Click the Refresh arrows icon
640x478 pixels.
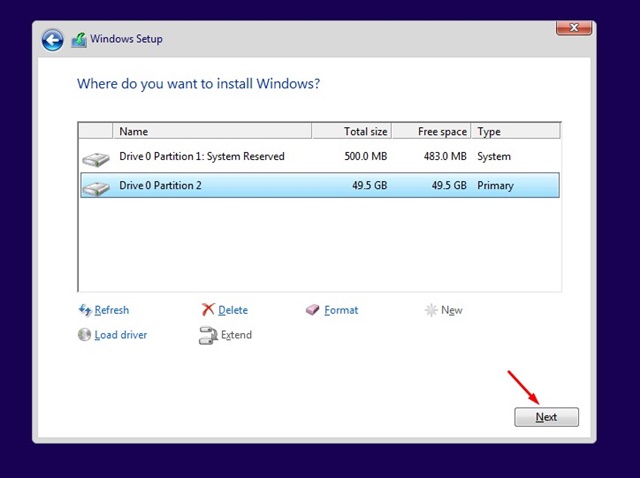(x=85, y=310)
